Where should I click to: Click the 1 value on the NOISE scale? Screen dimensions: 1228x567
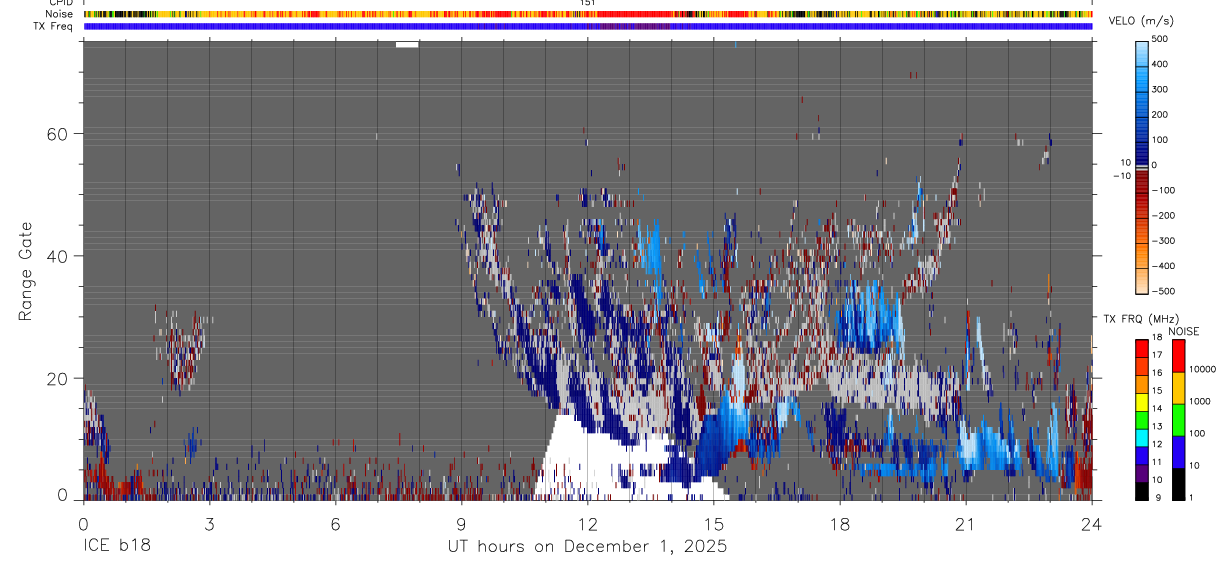1191,497
